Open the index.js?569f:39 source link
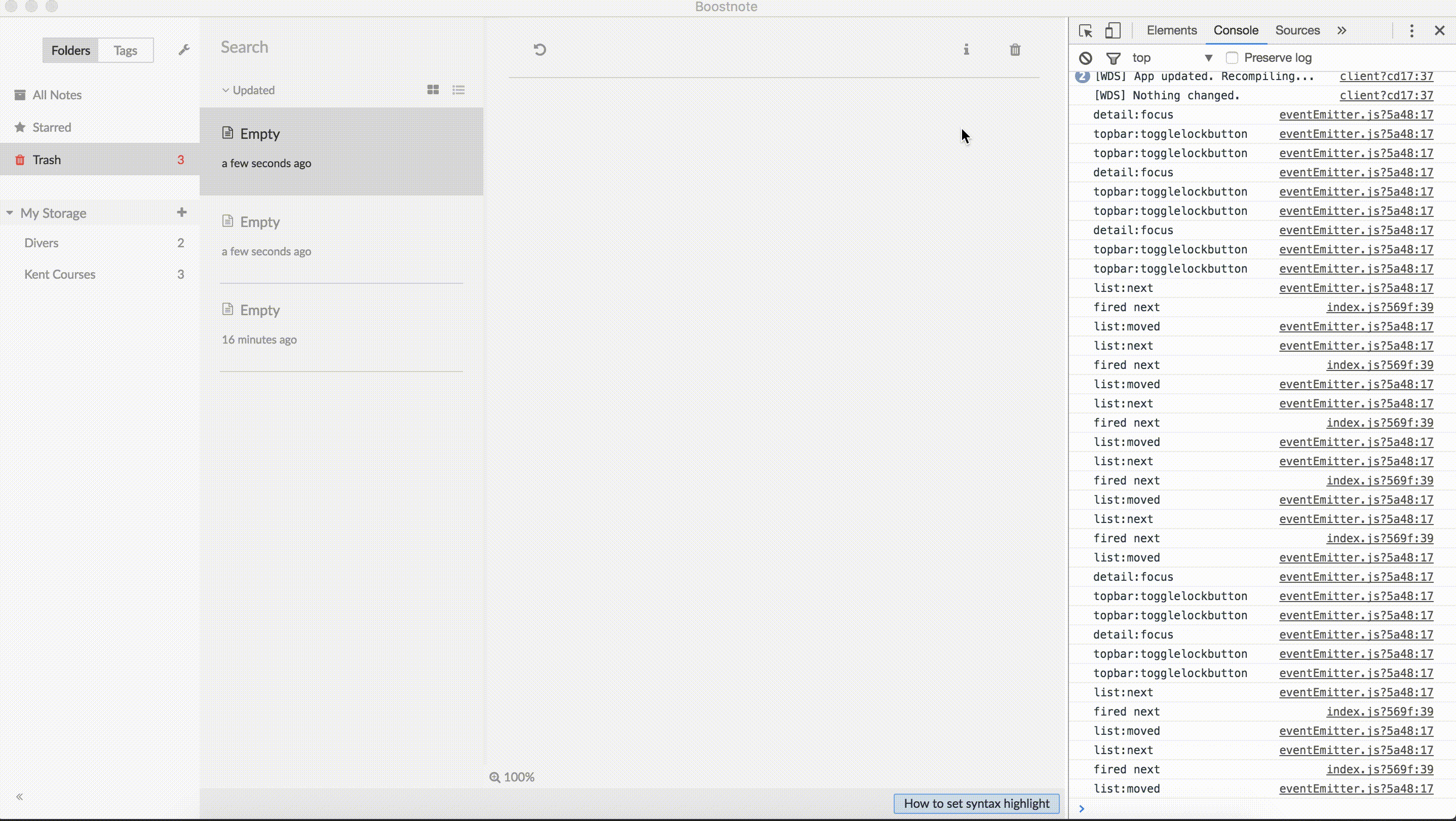 click(x=1380, y=307)
